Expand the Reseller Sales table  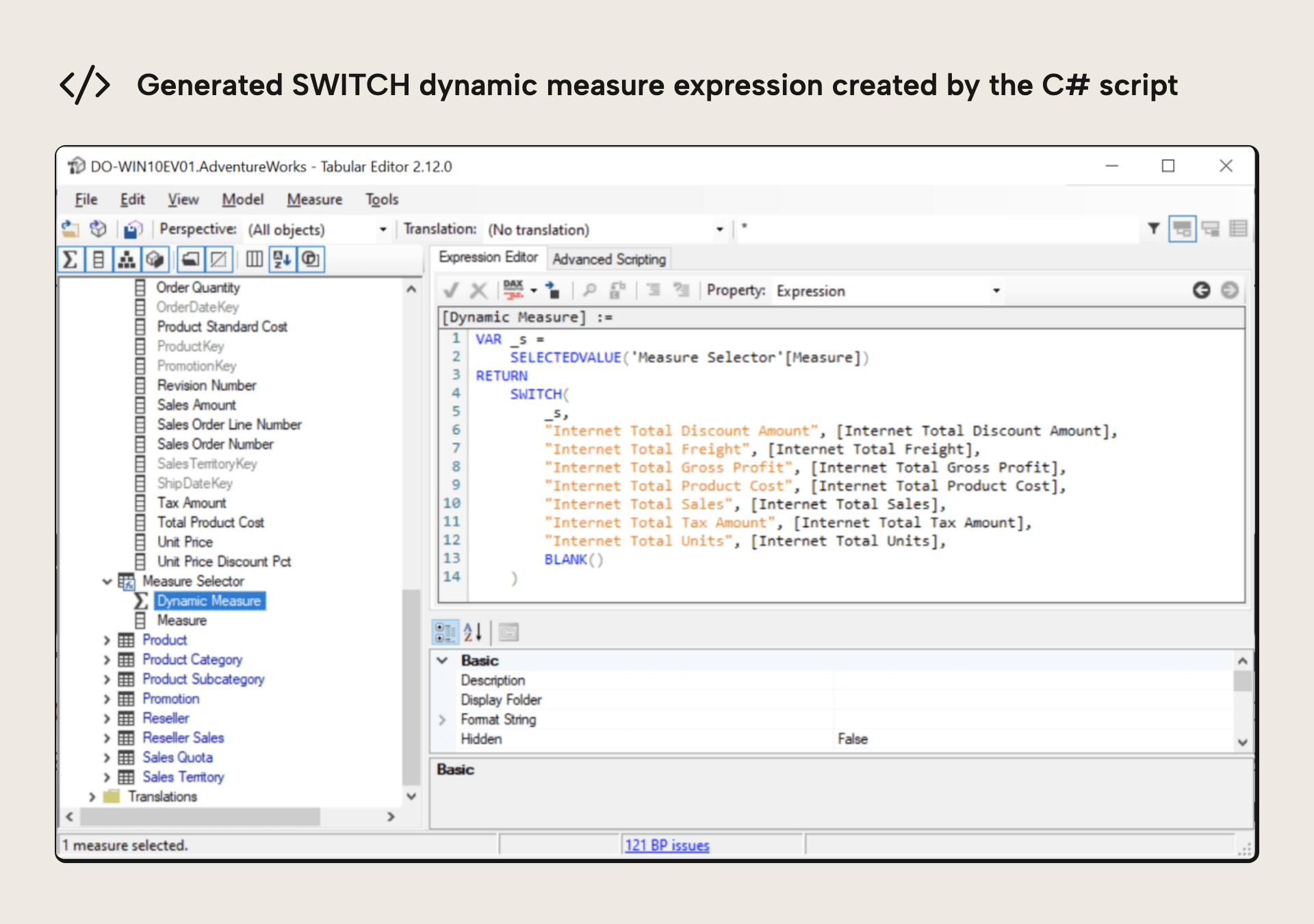107,739
